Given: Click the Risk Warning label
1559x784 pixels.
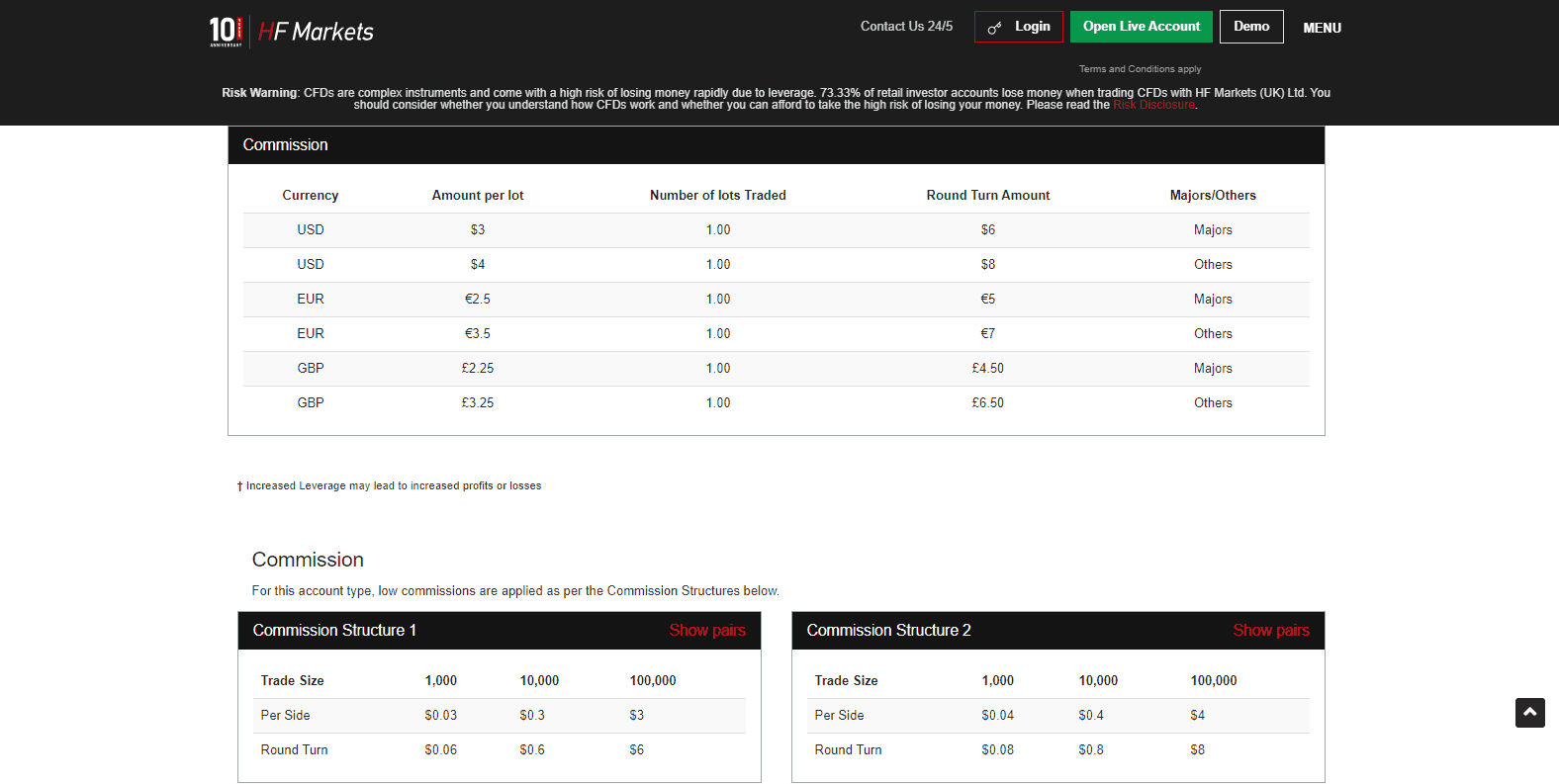Looking at the screenshot, I should (259, 93).
